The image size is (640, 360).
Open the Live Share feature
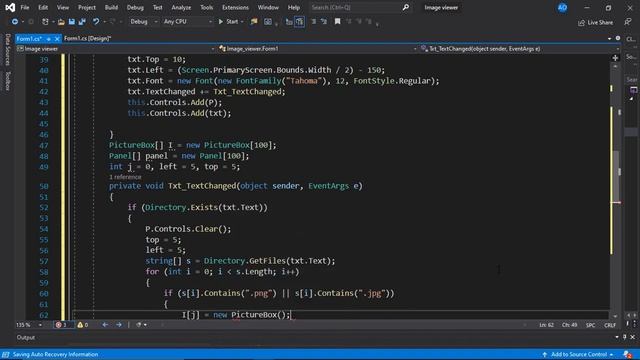click(x=596, y=22)
